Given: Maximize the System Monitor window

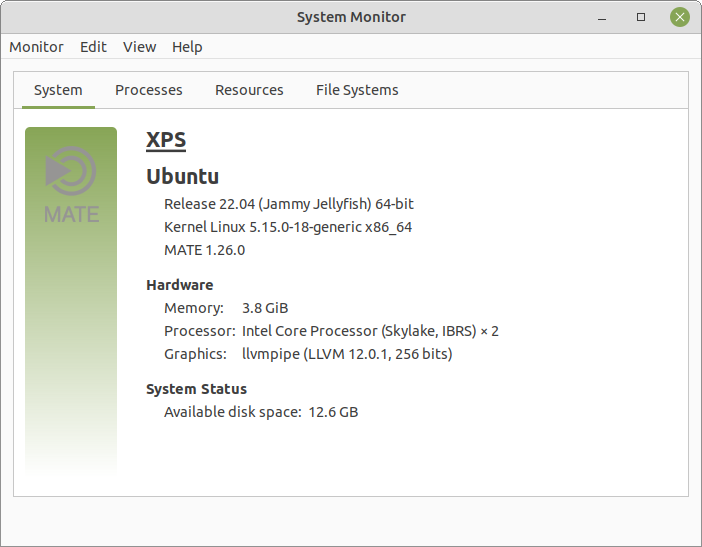Looking at the screenshot, I should [x=641, y=17].
